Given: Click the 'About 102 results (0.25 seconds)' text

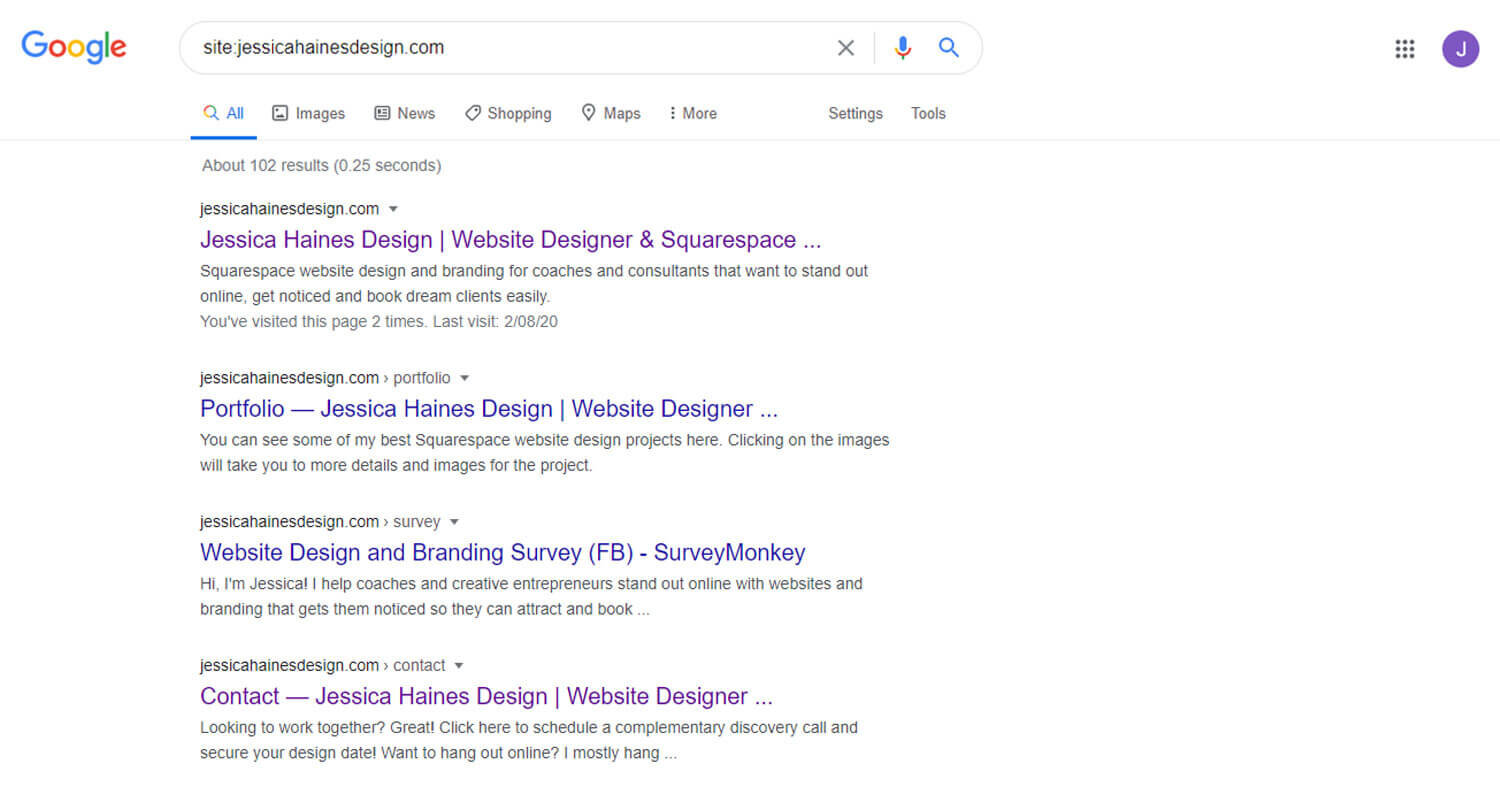Looking at the screenshot, I should click(321, 165).
